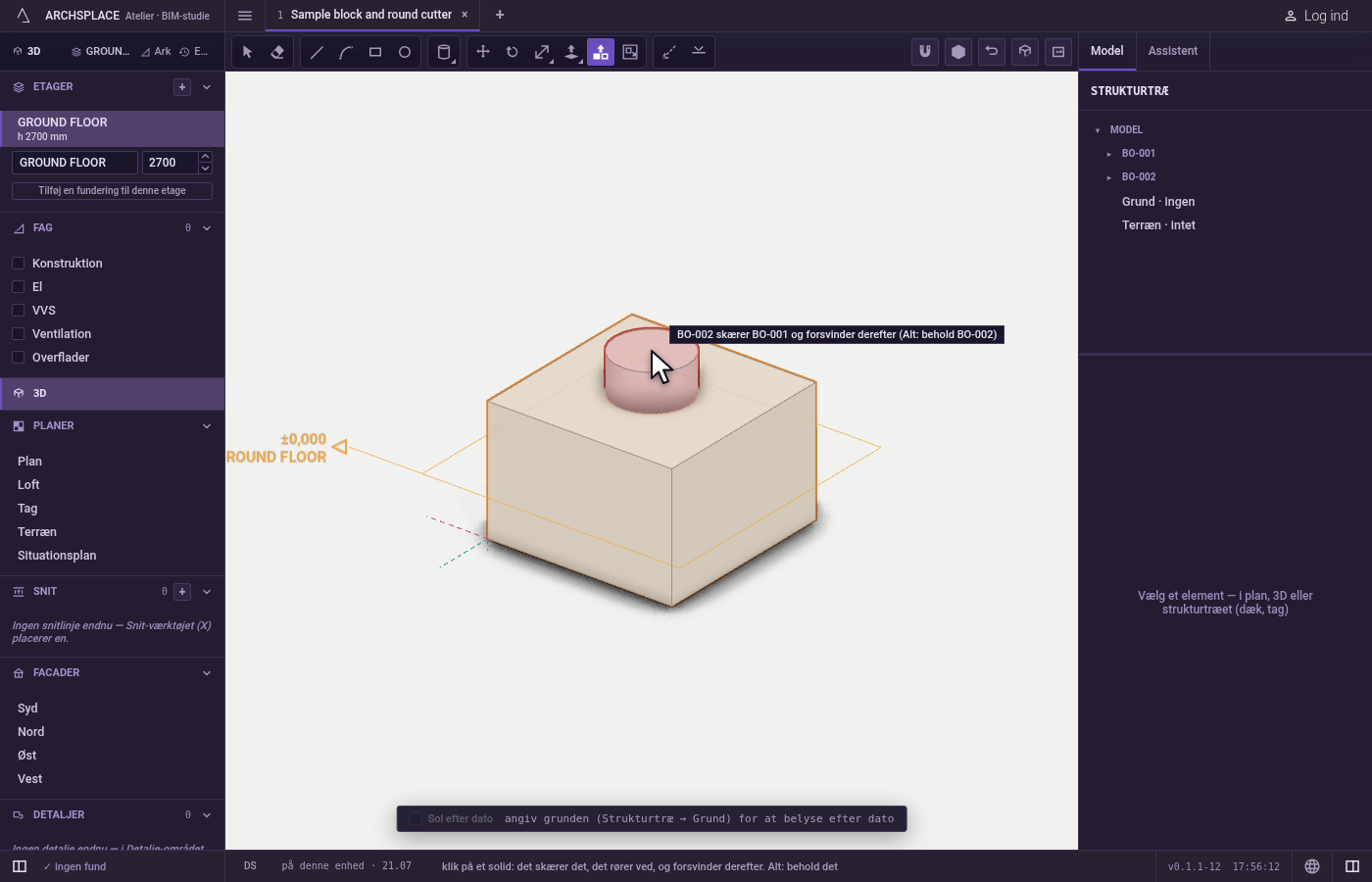Toggle the Sol efter dato checkbox

tap(416, 818)
